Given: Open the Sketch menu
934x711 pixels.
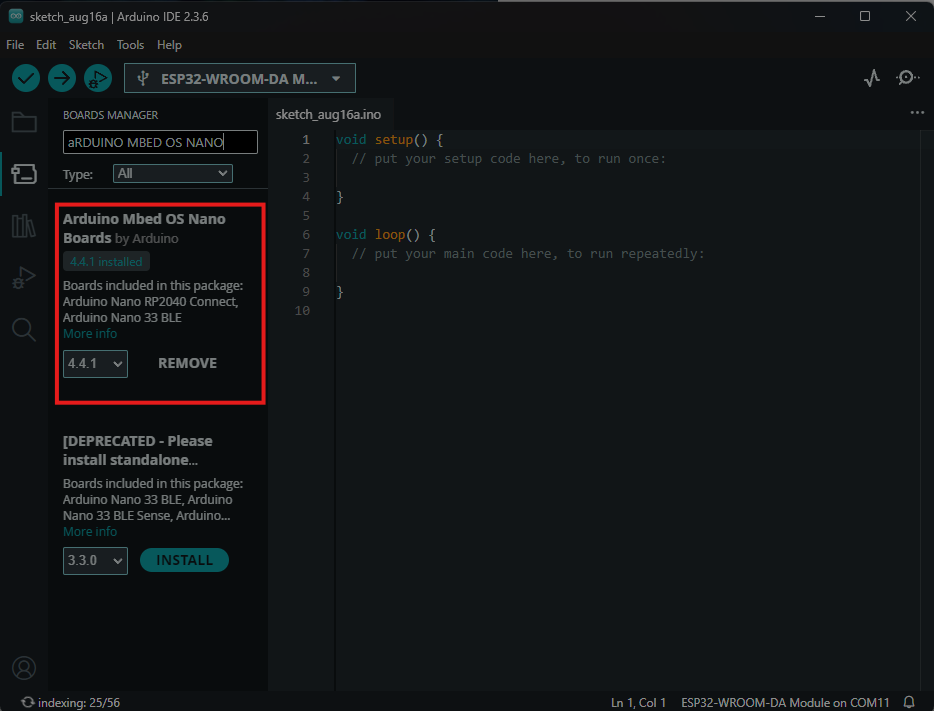Looking at the screenshot, I should point(86,45).
